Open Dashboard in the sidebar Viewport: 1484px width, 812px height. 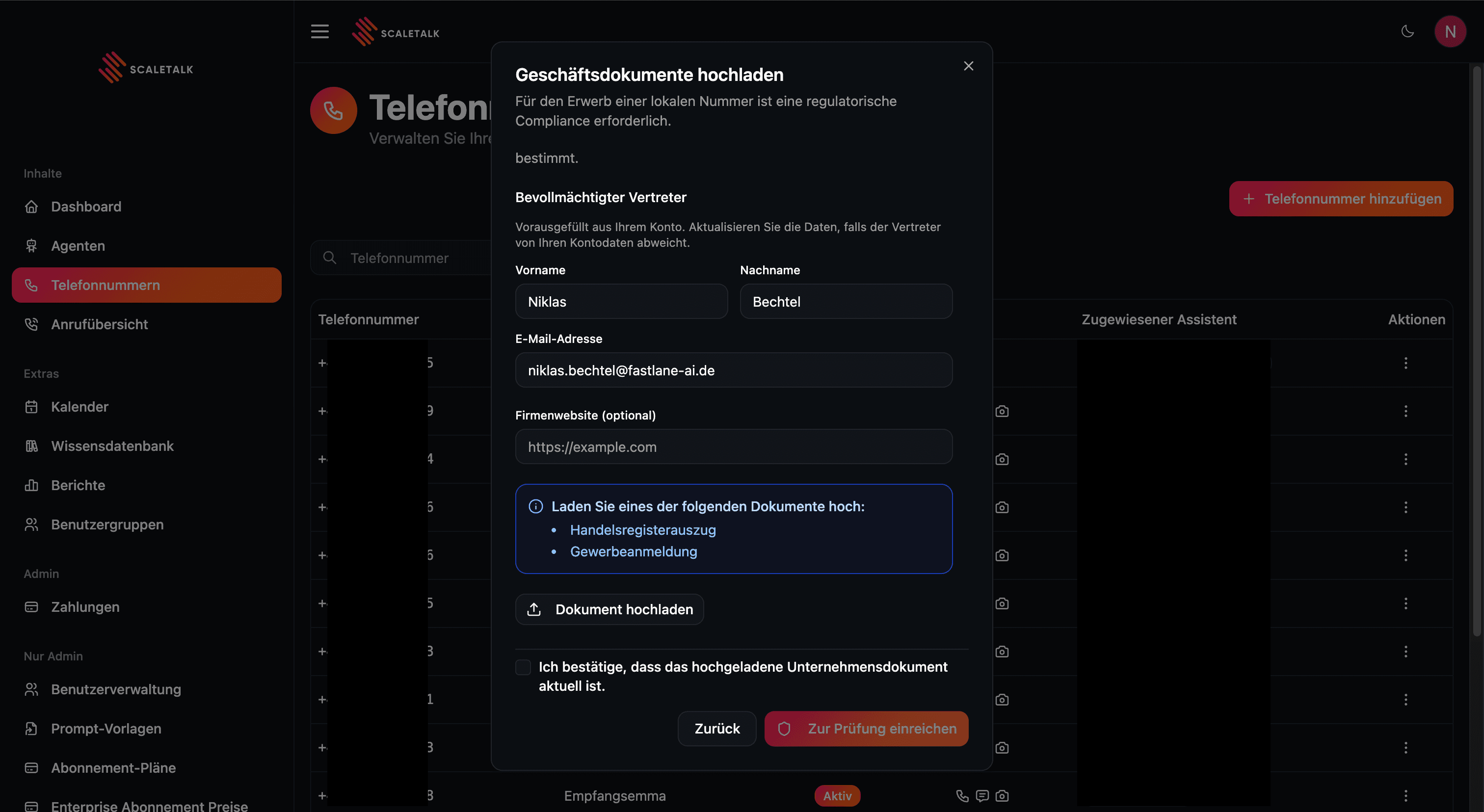tap(86, 207)
